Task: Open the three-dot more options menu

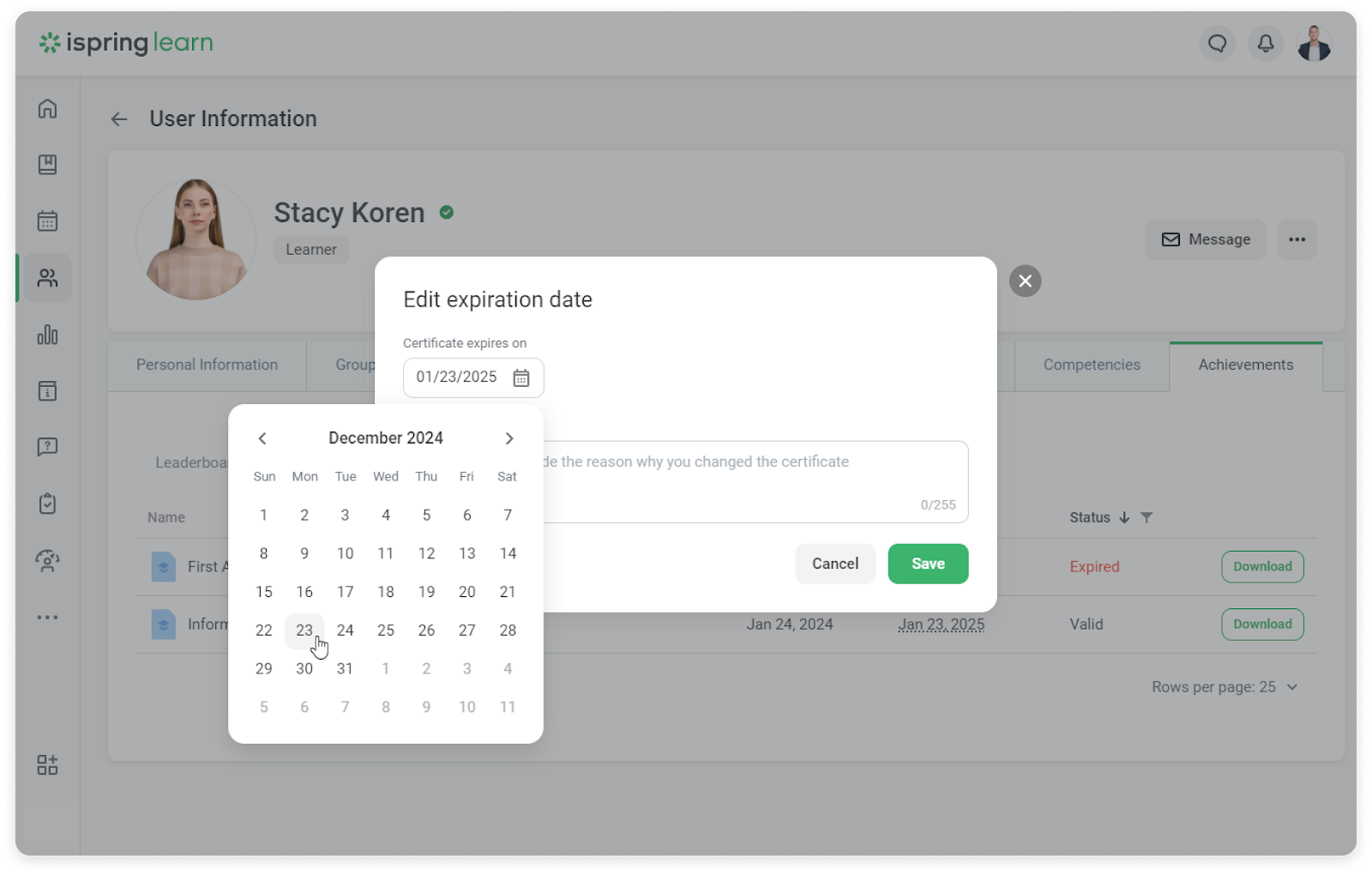Action: [1297, 239]
